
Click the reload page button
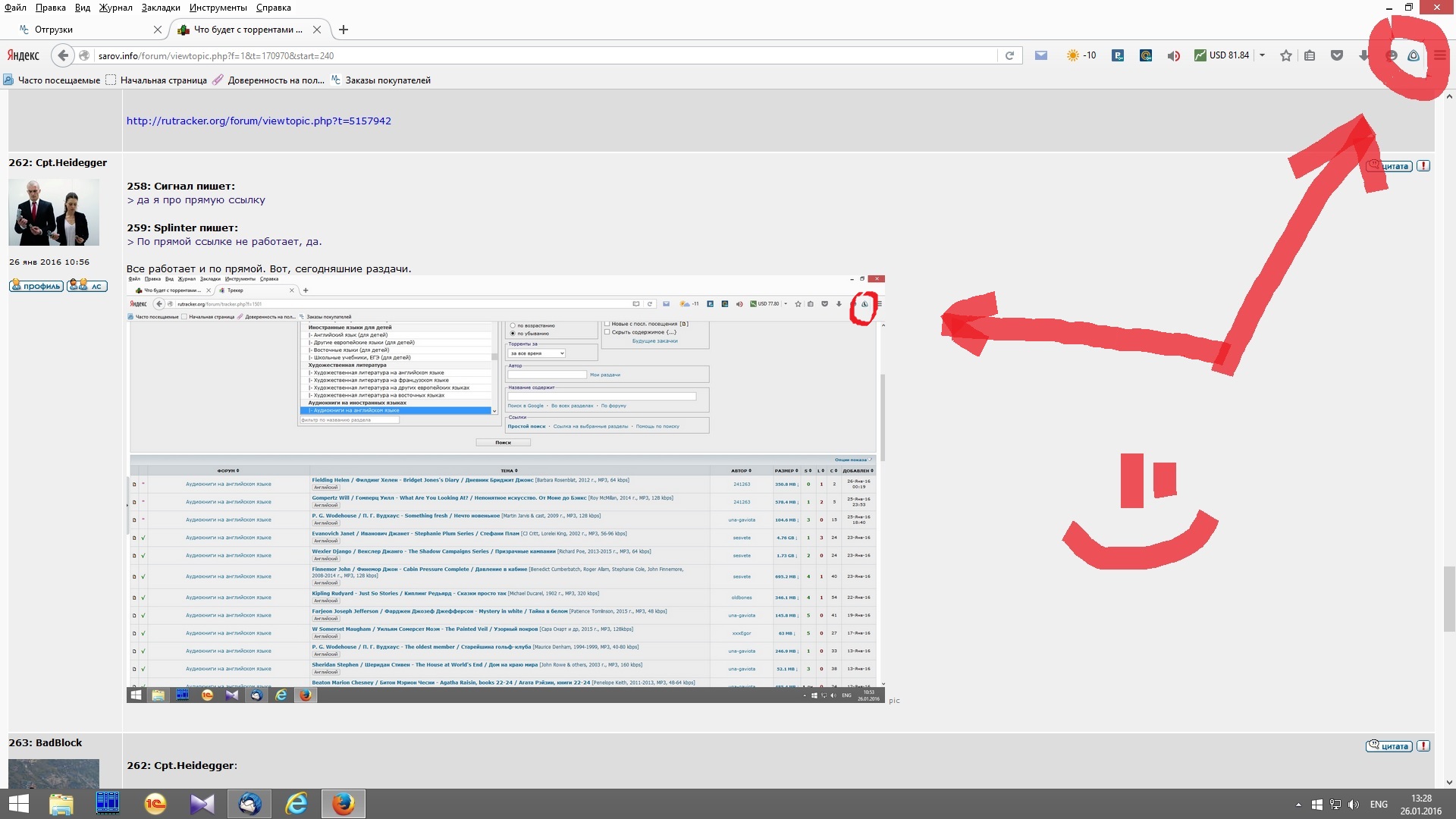pos(1009,55)
